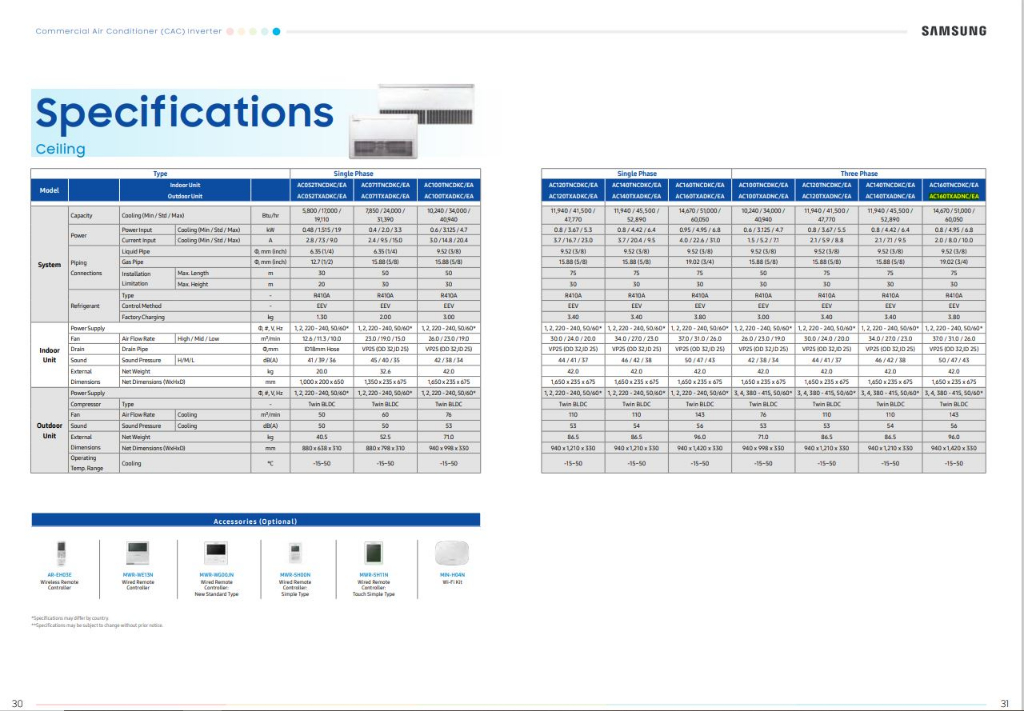Click the MWR-WG00JN new standard controller image
Image resolution: width=1024 pixels, height=711 pixels.
coord(216,554)
